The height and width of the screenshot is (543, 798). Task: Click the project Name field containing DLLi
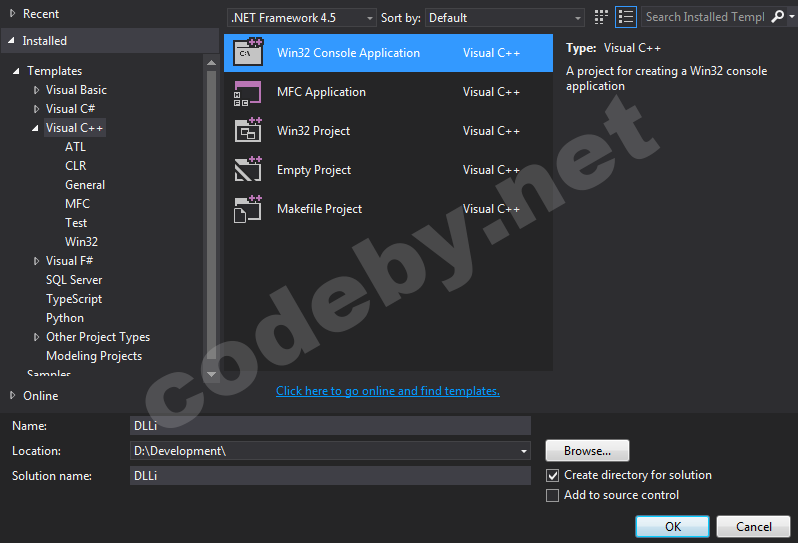330,425
